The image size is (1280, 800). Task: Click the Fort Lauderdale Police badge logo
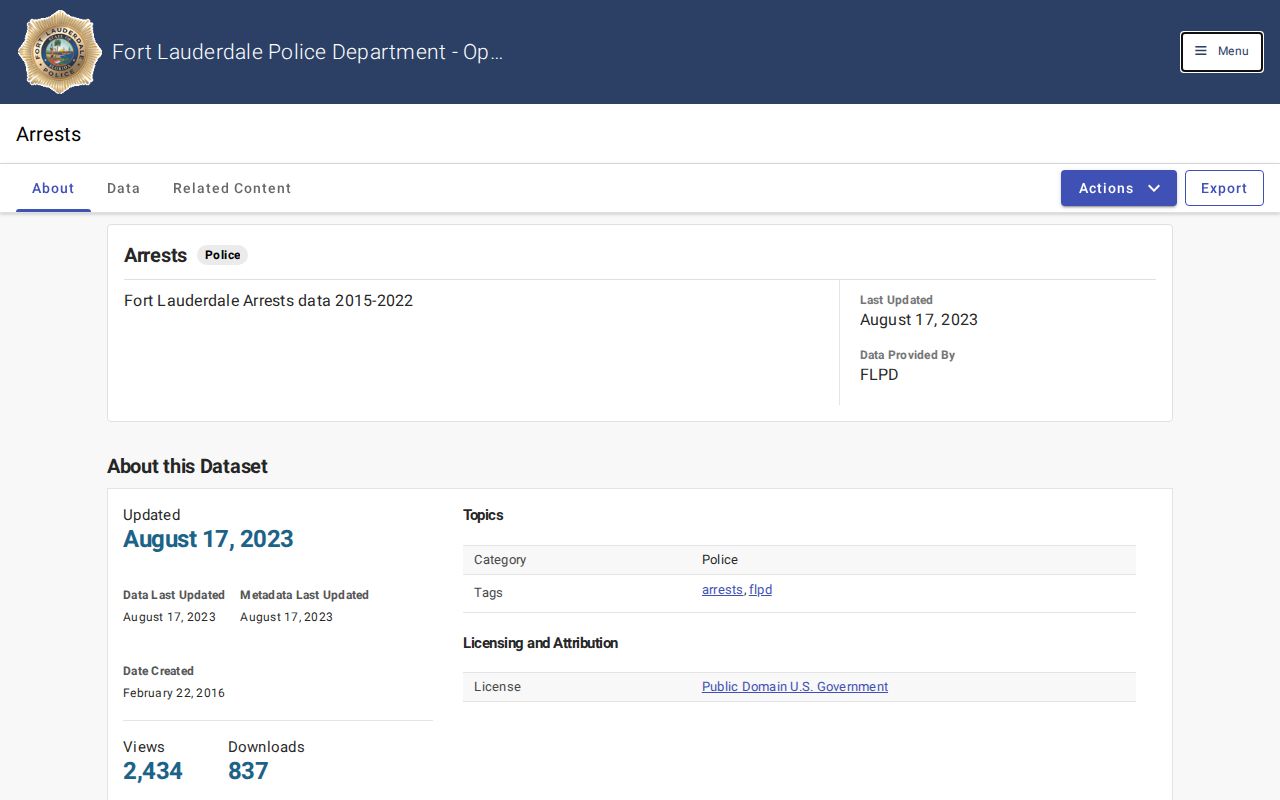(x=60, y=52)
